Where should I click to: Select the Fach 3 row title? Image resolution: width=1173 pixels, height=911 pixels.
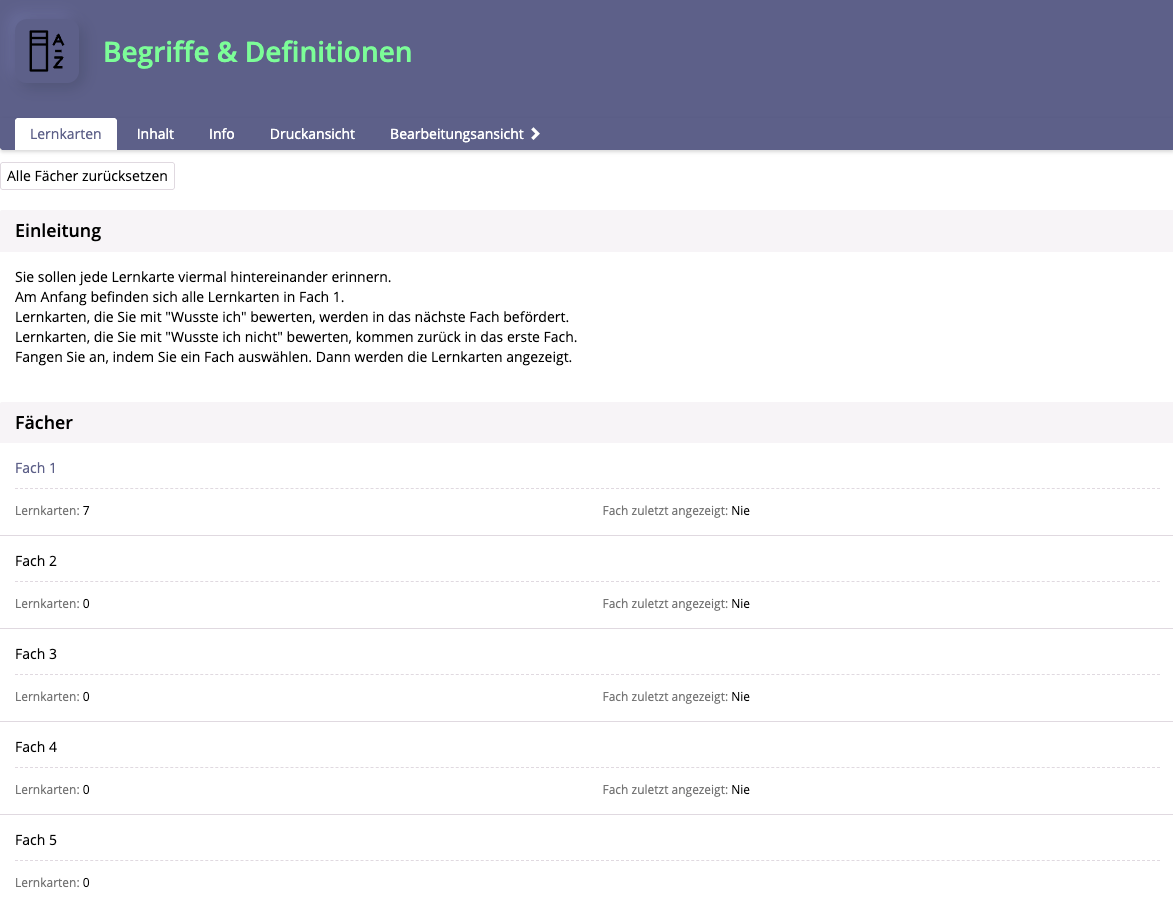[36, 654]
